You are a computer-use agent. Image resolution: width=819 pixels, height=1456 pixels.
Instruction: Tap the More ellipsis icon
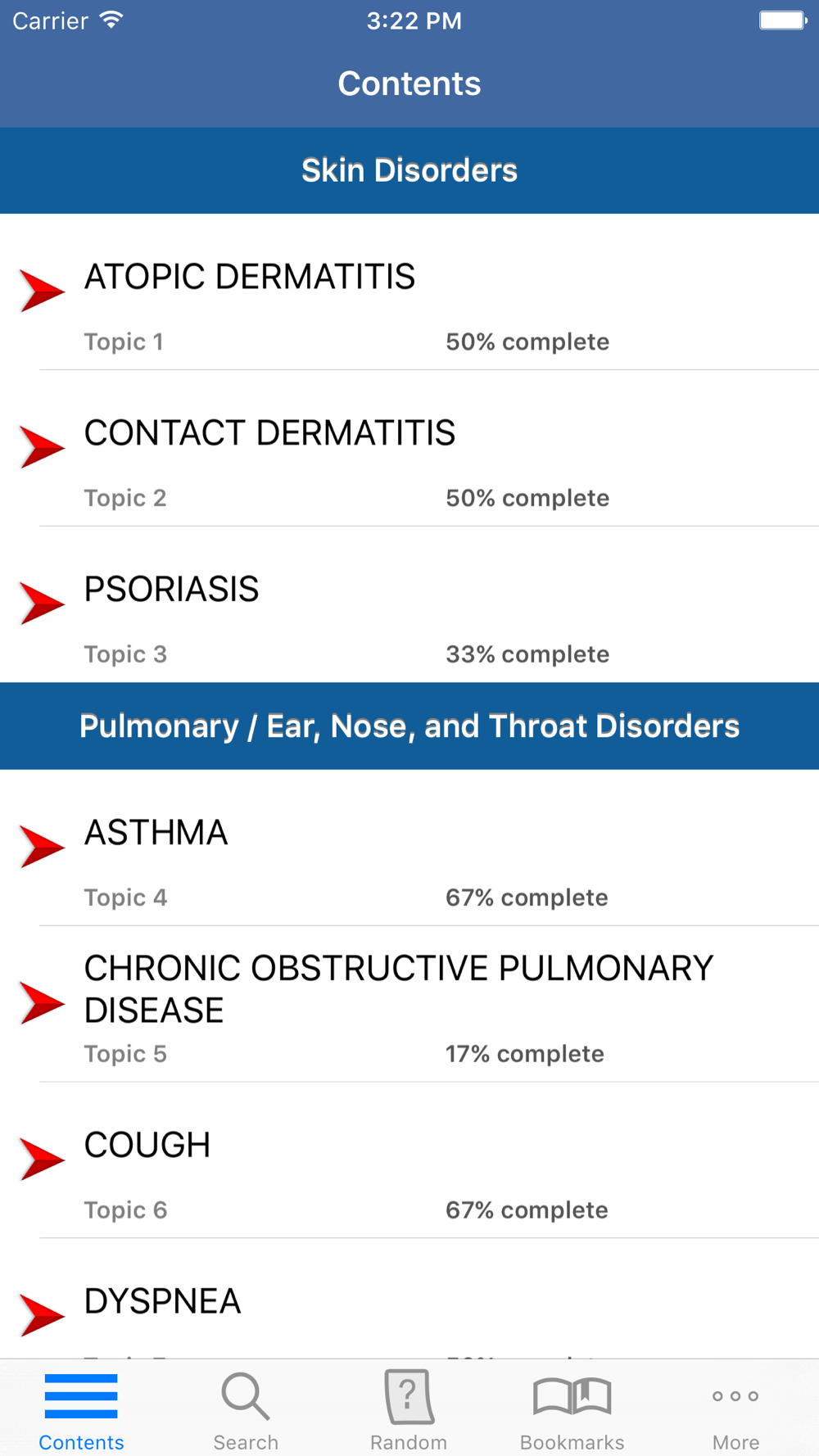[x=735, y=1396]
